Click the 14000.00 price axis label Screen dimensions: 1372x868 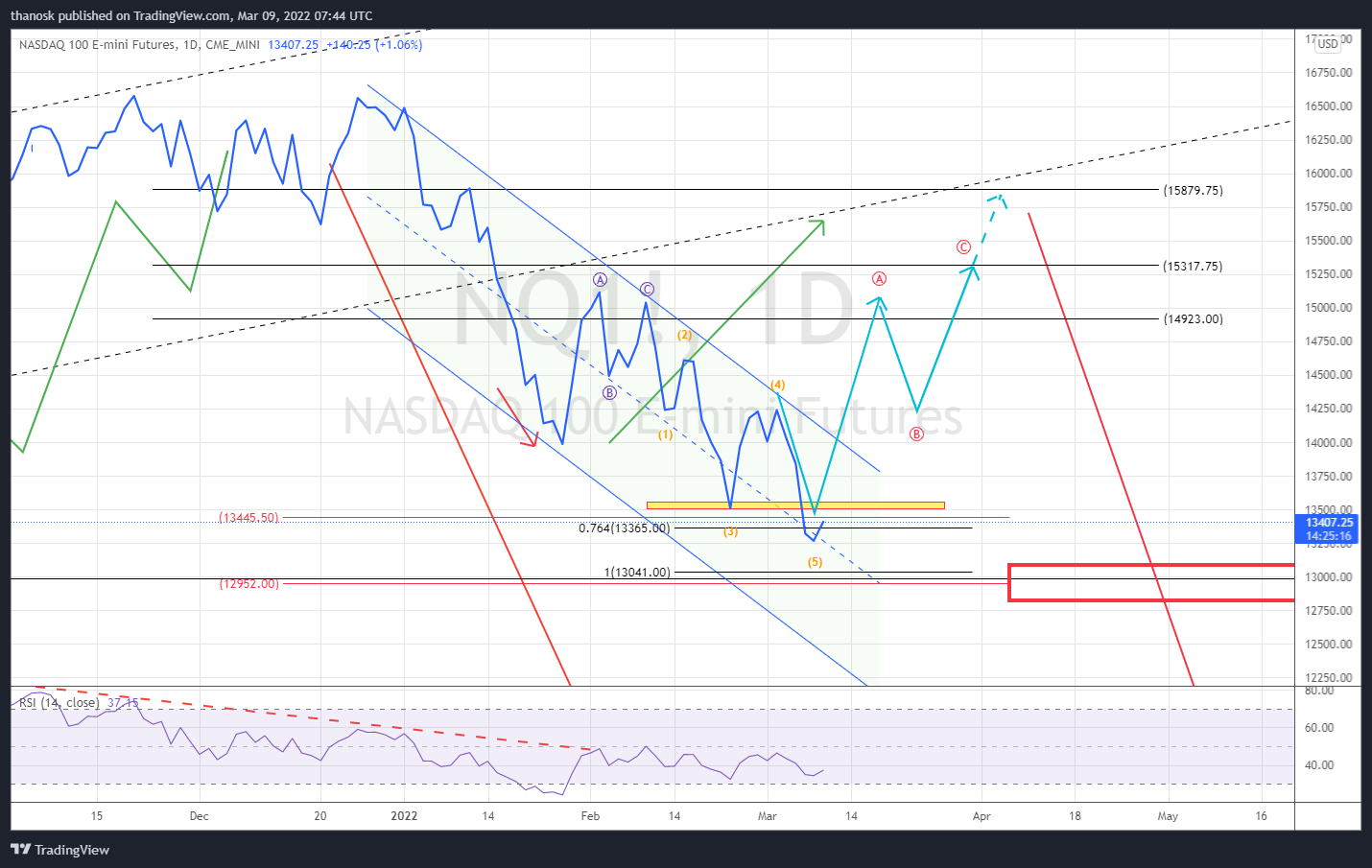(1328, 443)
